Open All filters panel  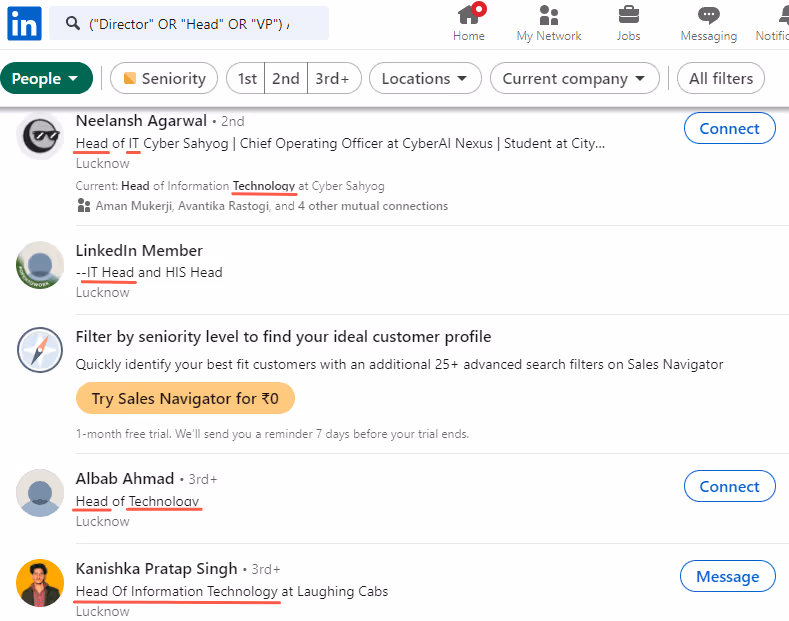click(721, 78)
